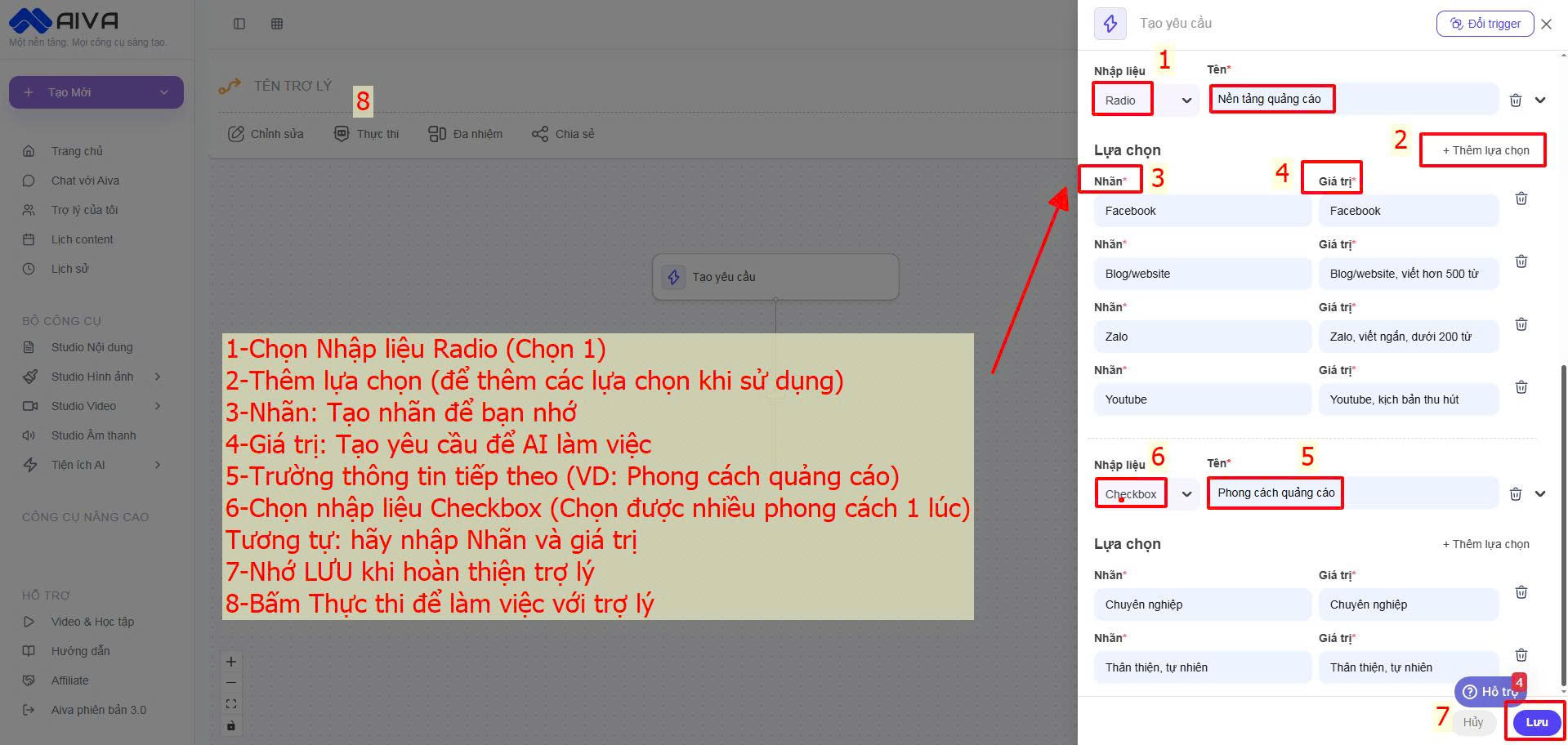Lock the canvas with padlock icon
Viewport: 1568px width, 745px height.
[231, 725]
